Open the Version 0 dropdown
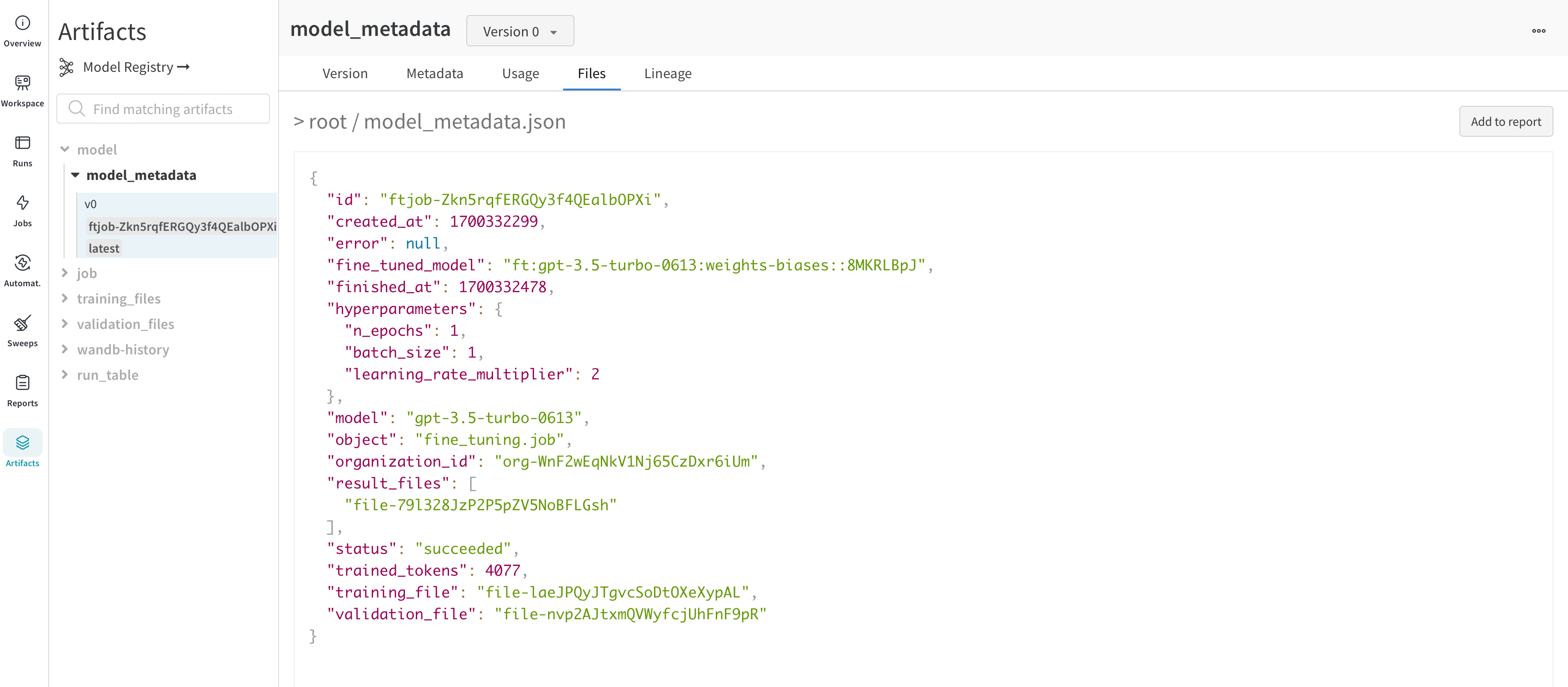This screenshot has width=1568, height=687. pos(519,30)
